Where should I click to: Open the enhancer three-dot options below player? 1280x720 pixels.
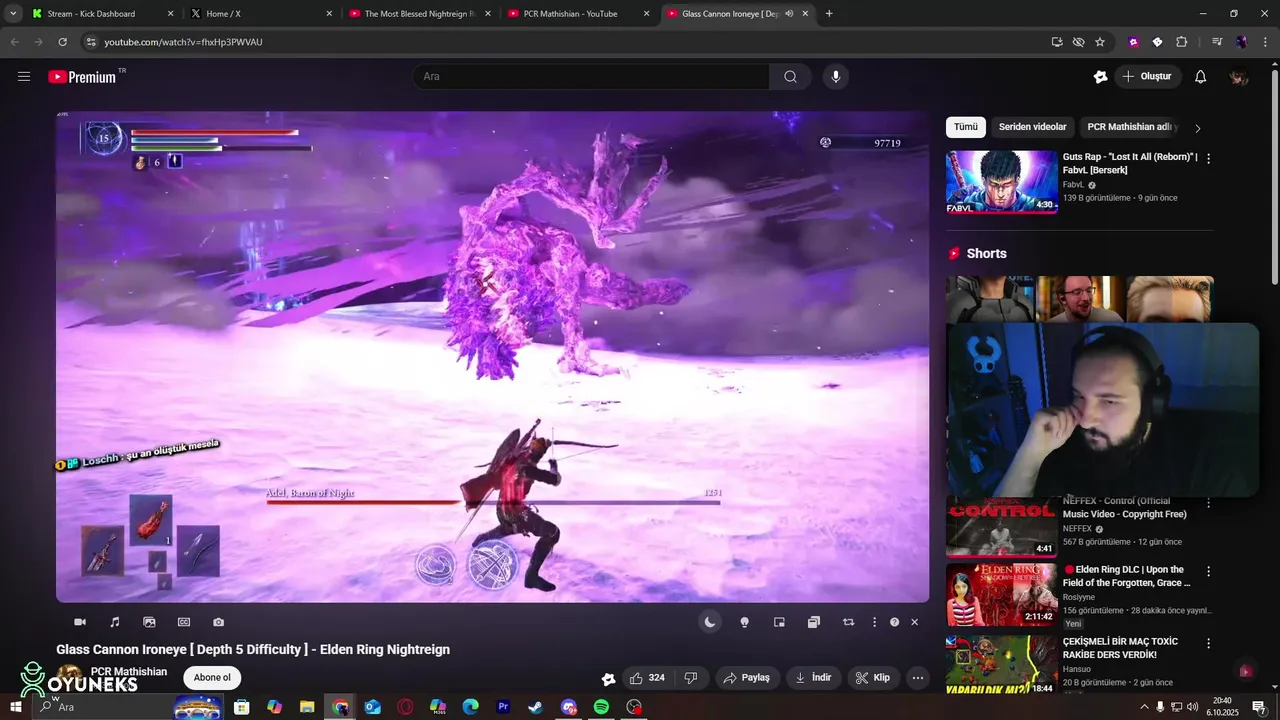click(874, 622)
